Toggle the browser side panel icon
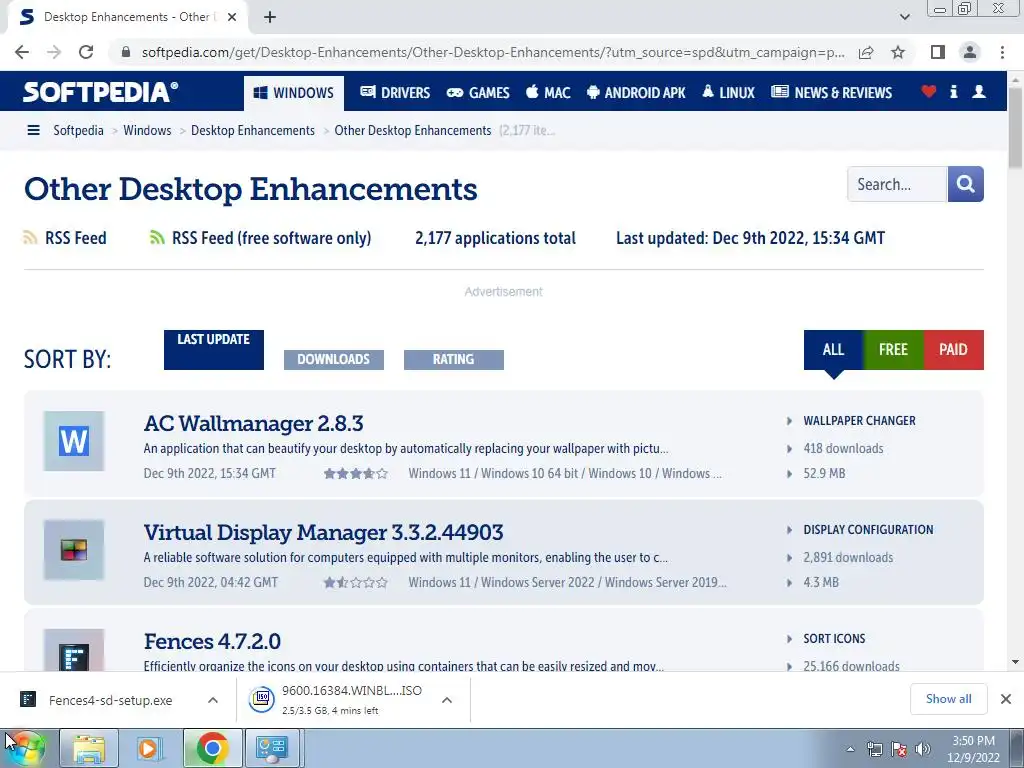The height and width of the screenshot is (768, 1024). click(938, 52)
